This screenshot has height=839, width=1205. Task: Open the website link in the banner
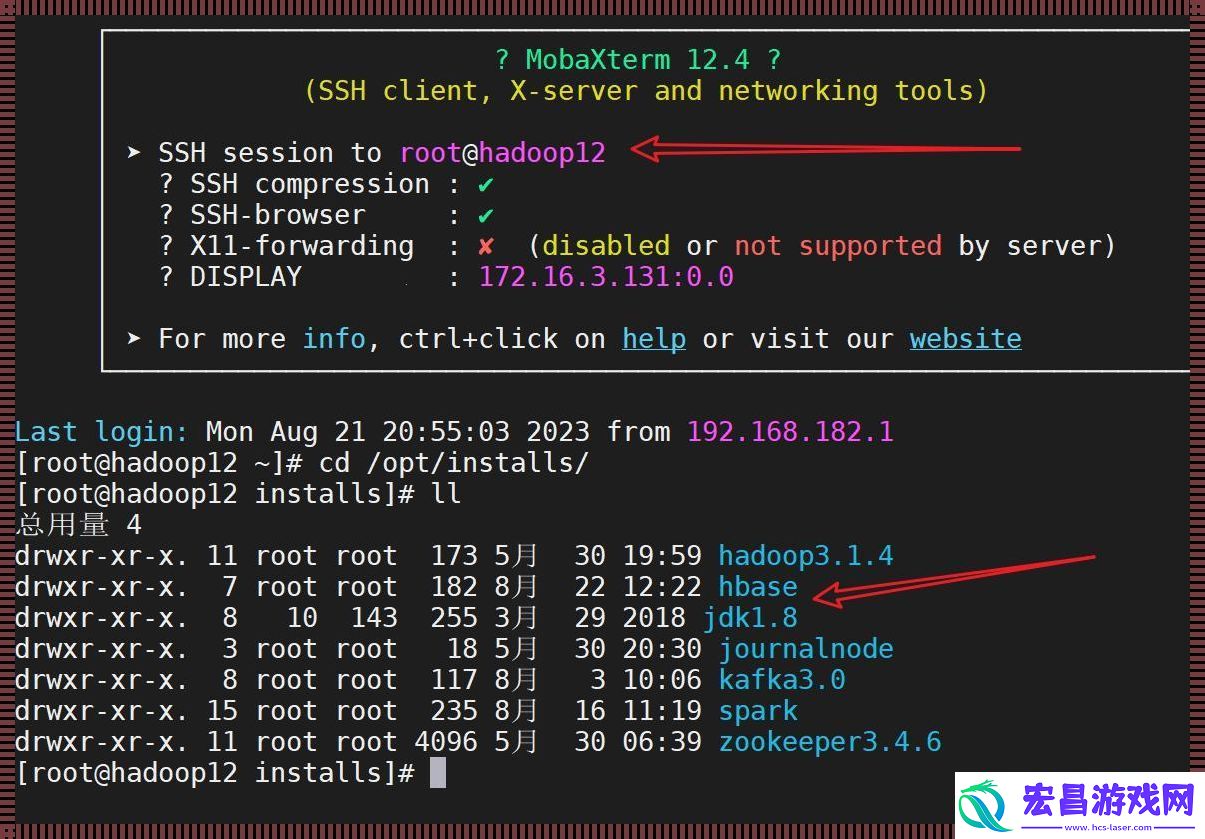pos(965,339)
